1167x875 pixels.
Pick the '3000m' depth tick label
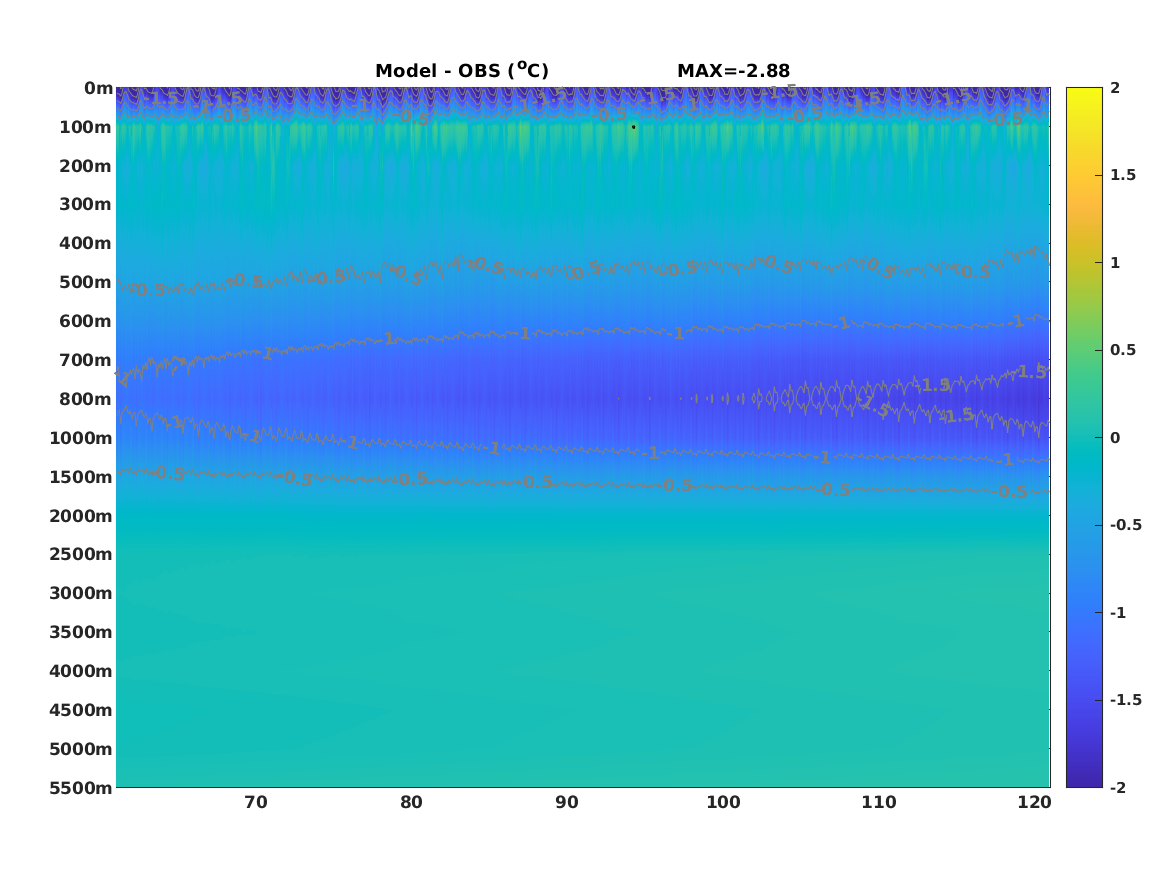point(80,593)
